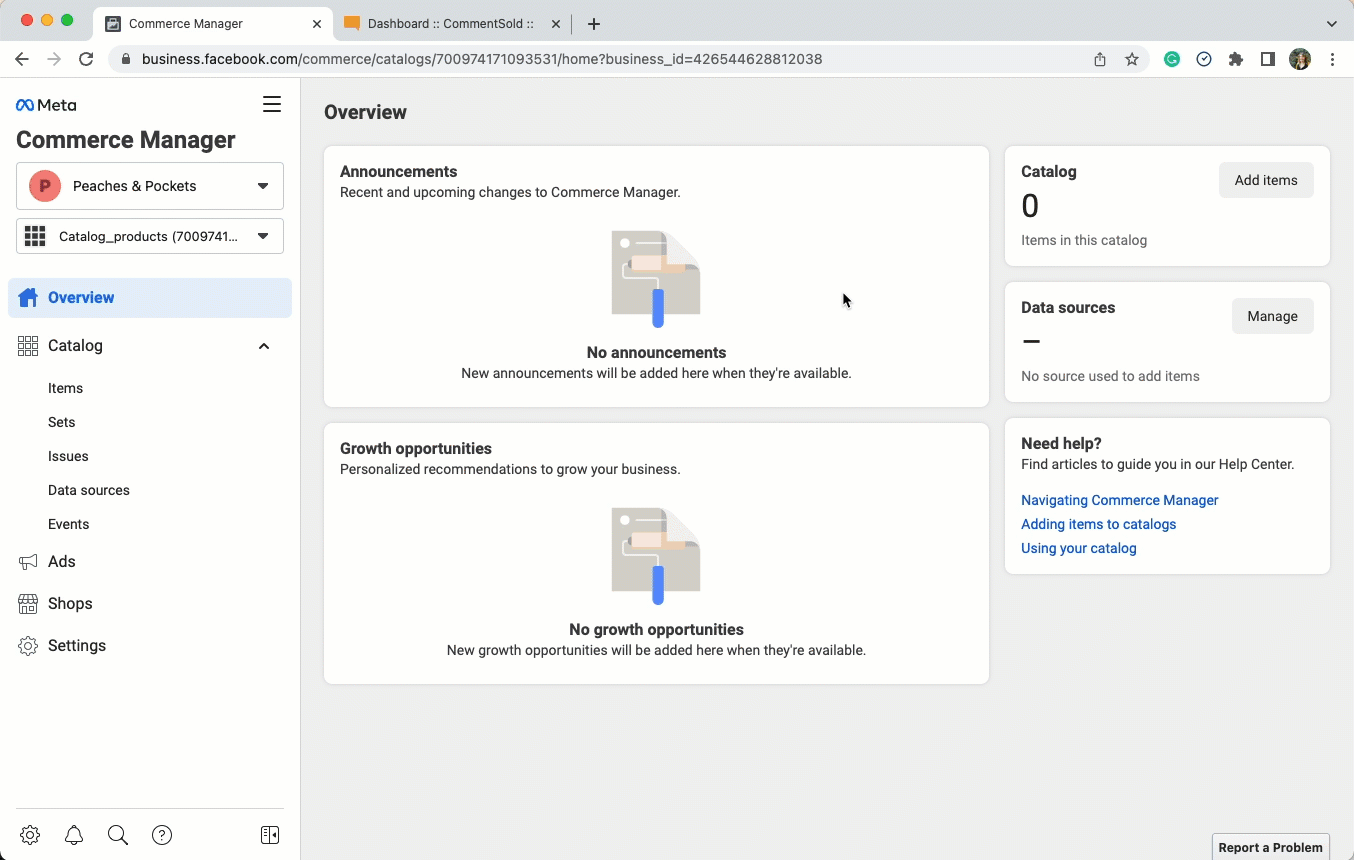
Task: Click the Growth opportunities heading
Action: click(416, 448)
